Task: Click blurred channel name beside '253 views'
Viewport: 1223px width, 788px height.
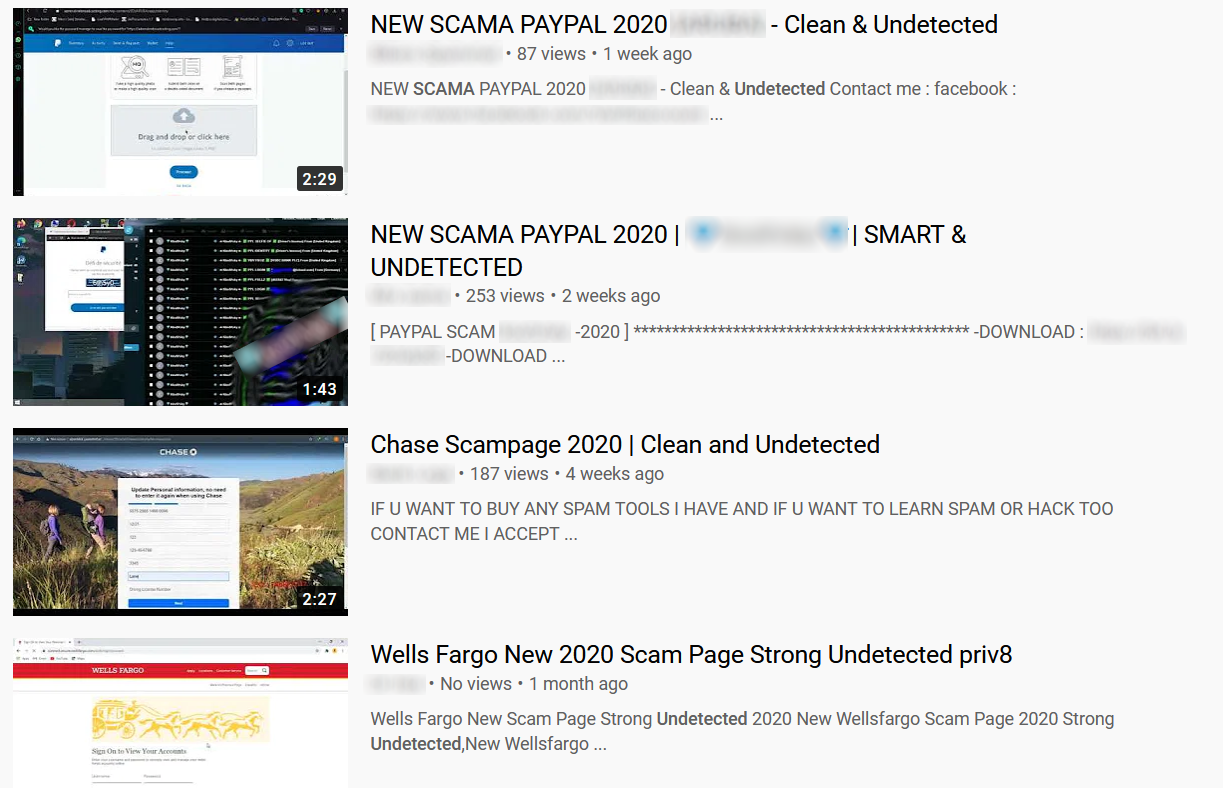Action: [x=408, y=296]
